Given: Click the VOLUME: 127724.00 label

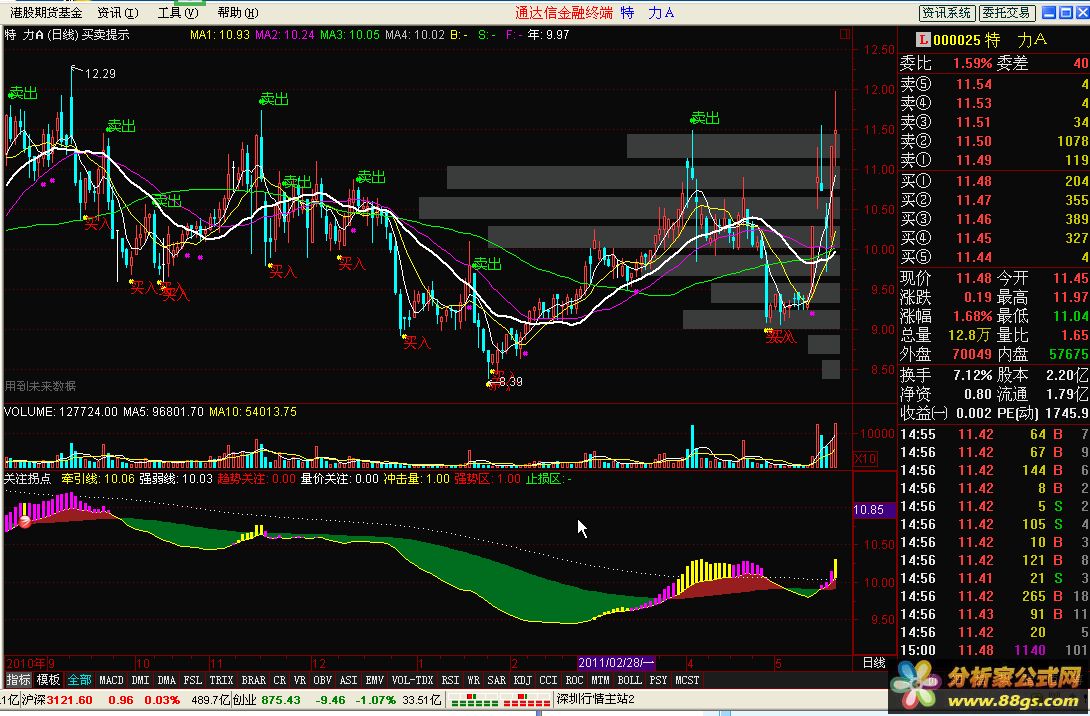Looking at the screenshot, I should (60, 412).
